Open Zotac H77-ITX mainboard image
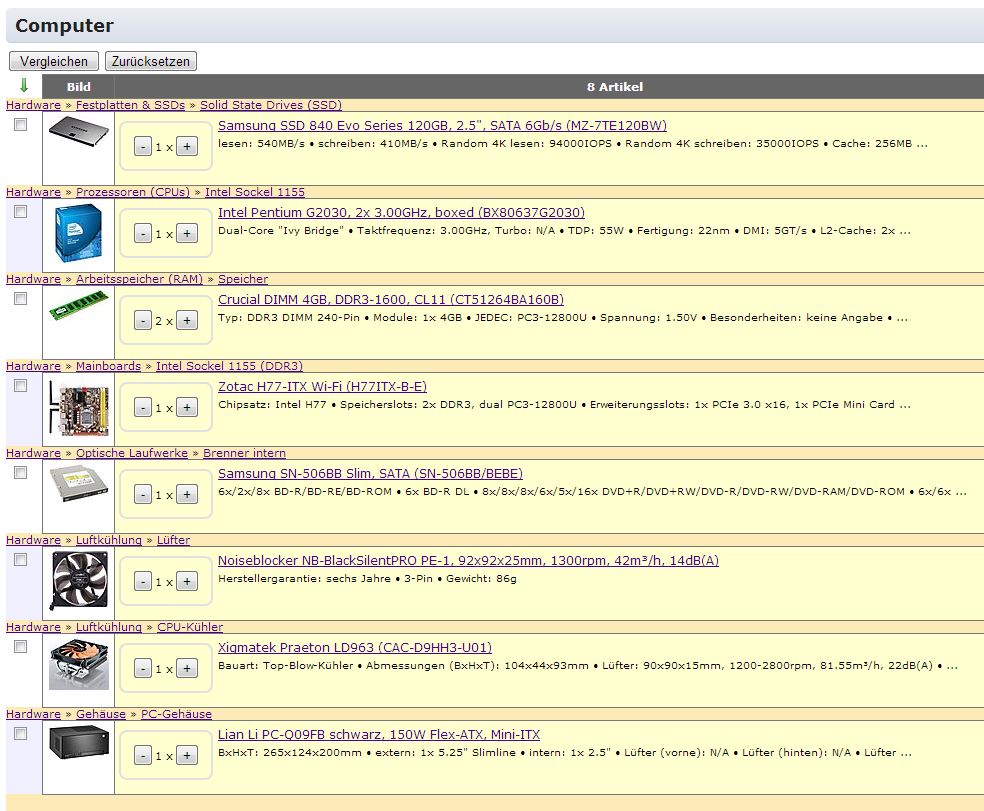 click(x=78, y=409)
